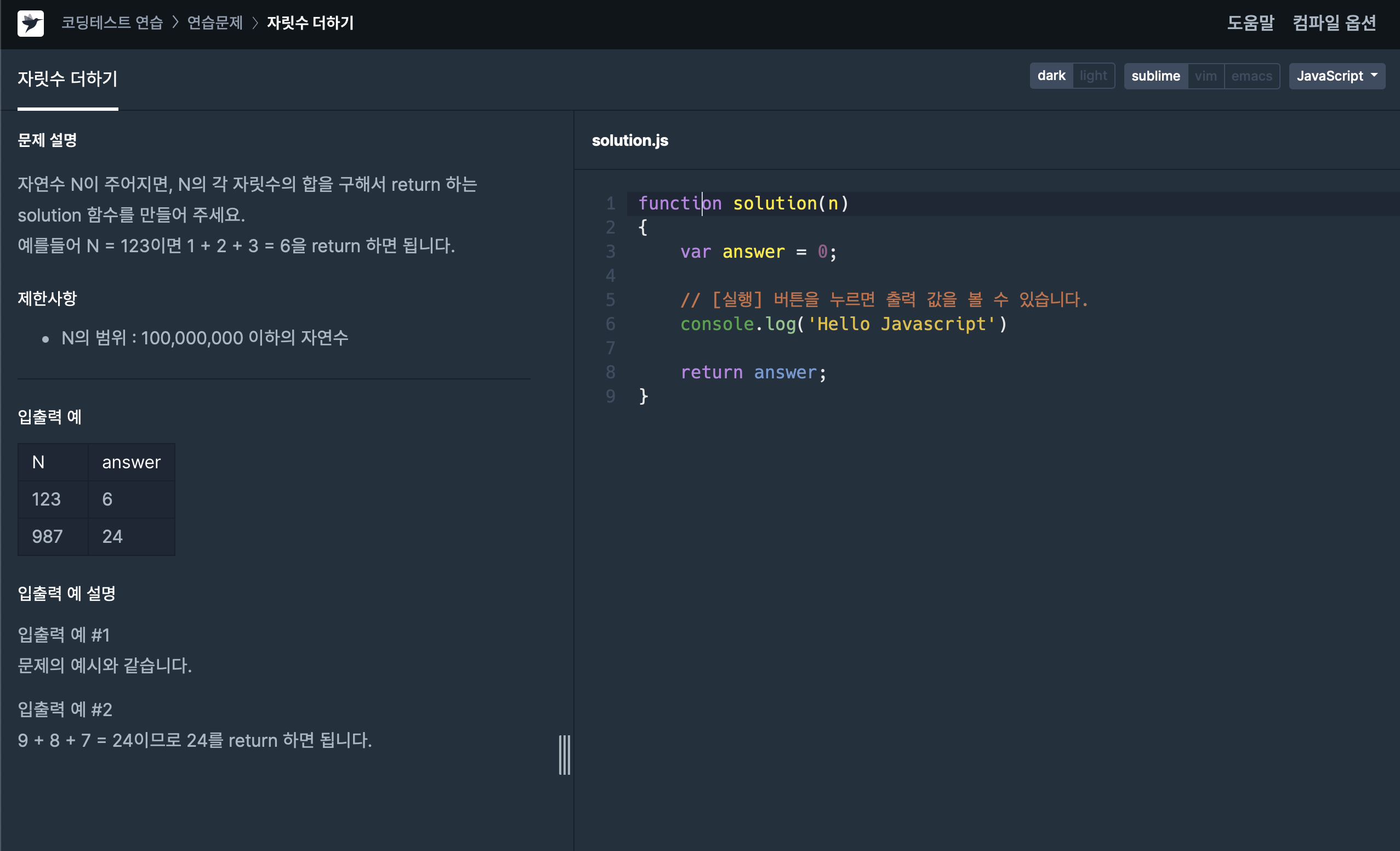Open 컴파일 옵션 compile options

(x=1334, y=24)
